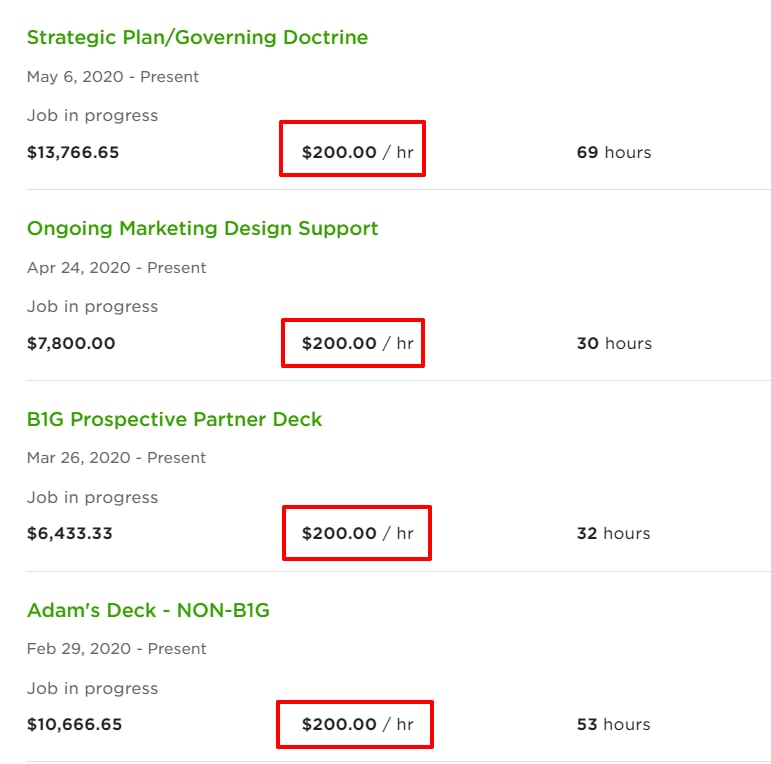Viewport: 771px width, 764px height.
Task: Select the hourly rate under Adam's Deck
Action: click(x=357, y=724)
